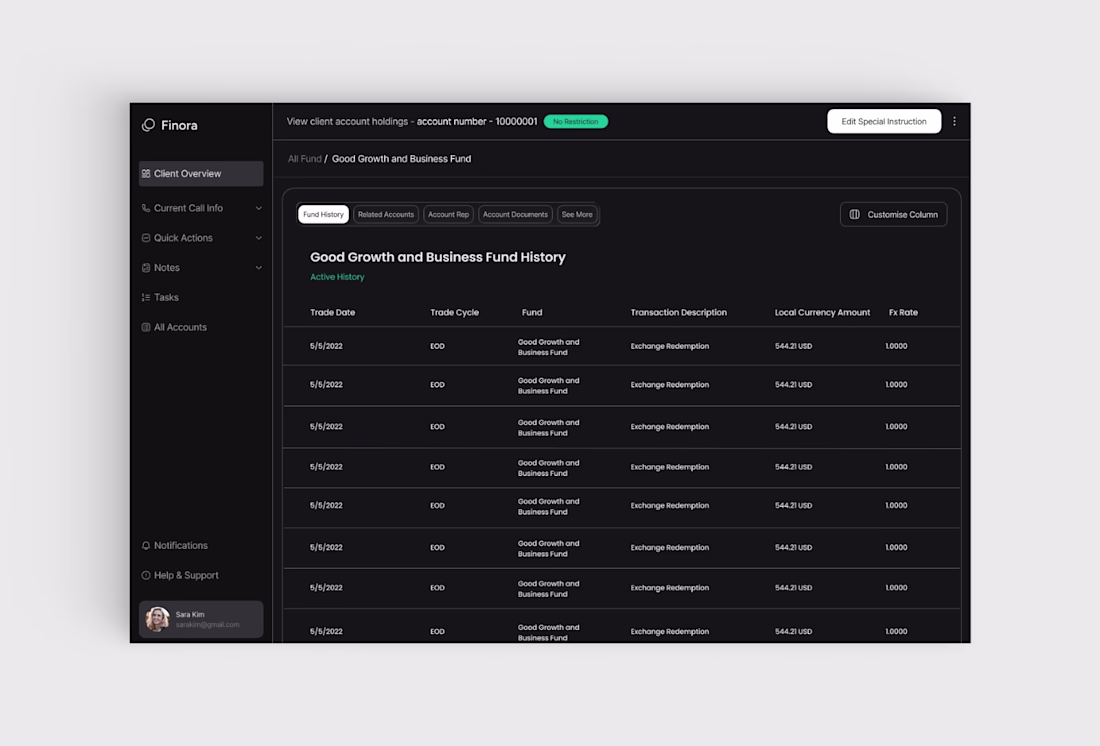Select Client Overview text in sidebar
This screenshot has width=1100, height=746.
click(x=187, y=173)
